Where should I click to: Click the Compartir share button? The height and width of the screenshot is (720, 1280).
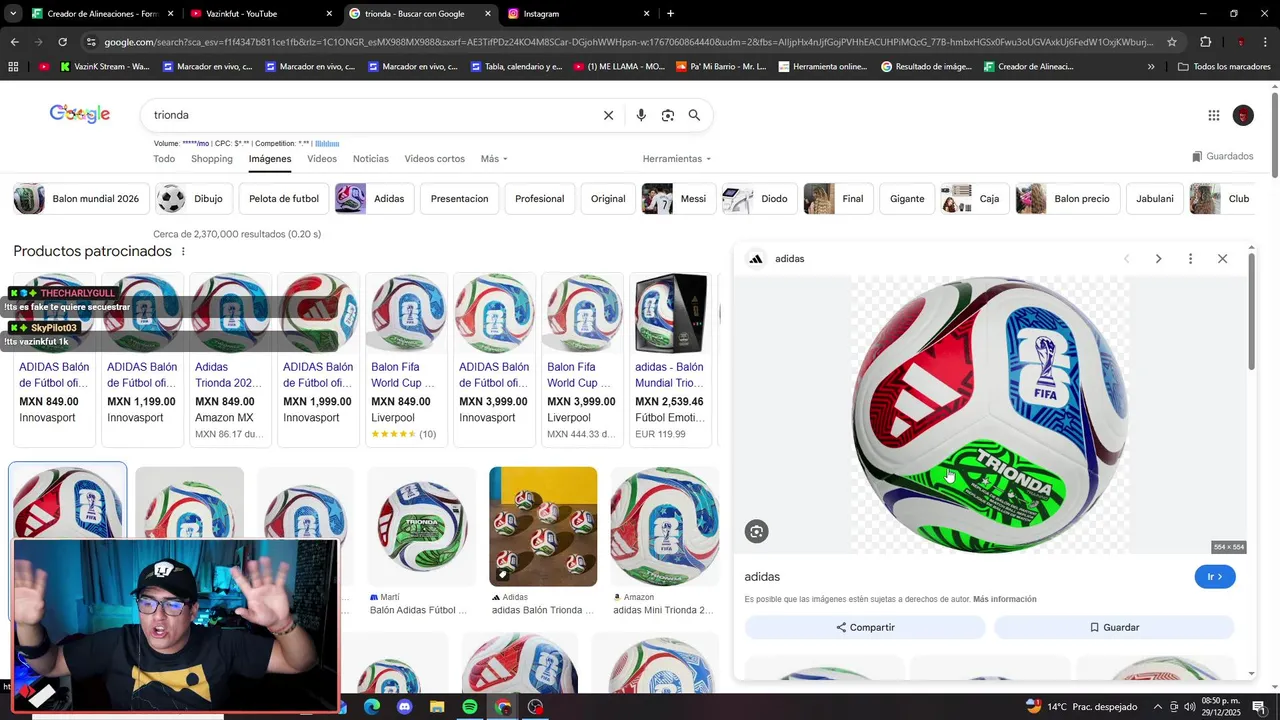(865, 627)
